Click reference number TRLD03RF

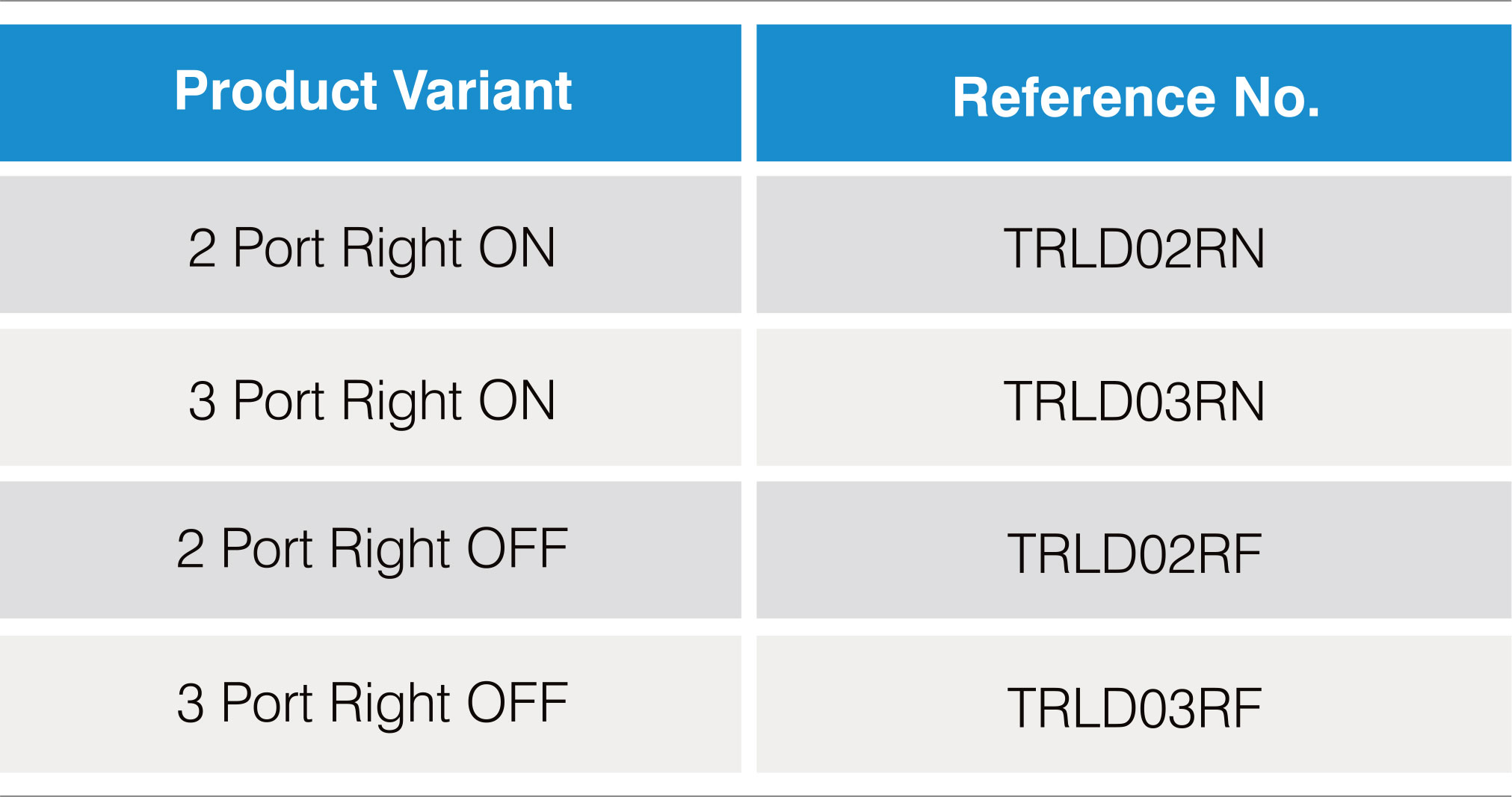1133,708
